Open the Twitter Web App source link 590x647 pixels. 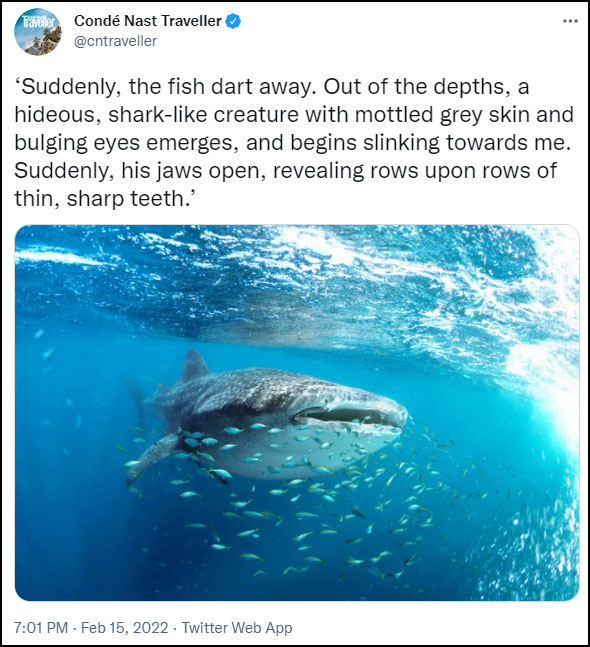[237, 628]
